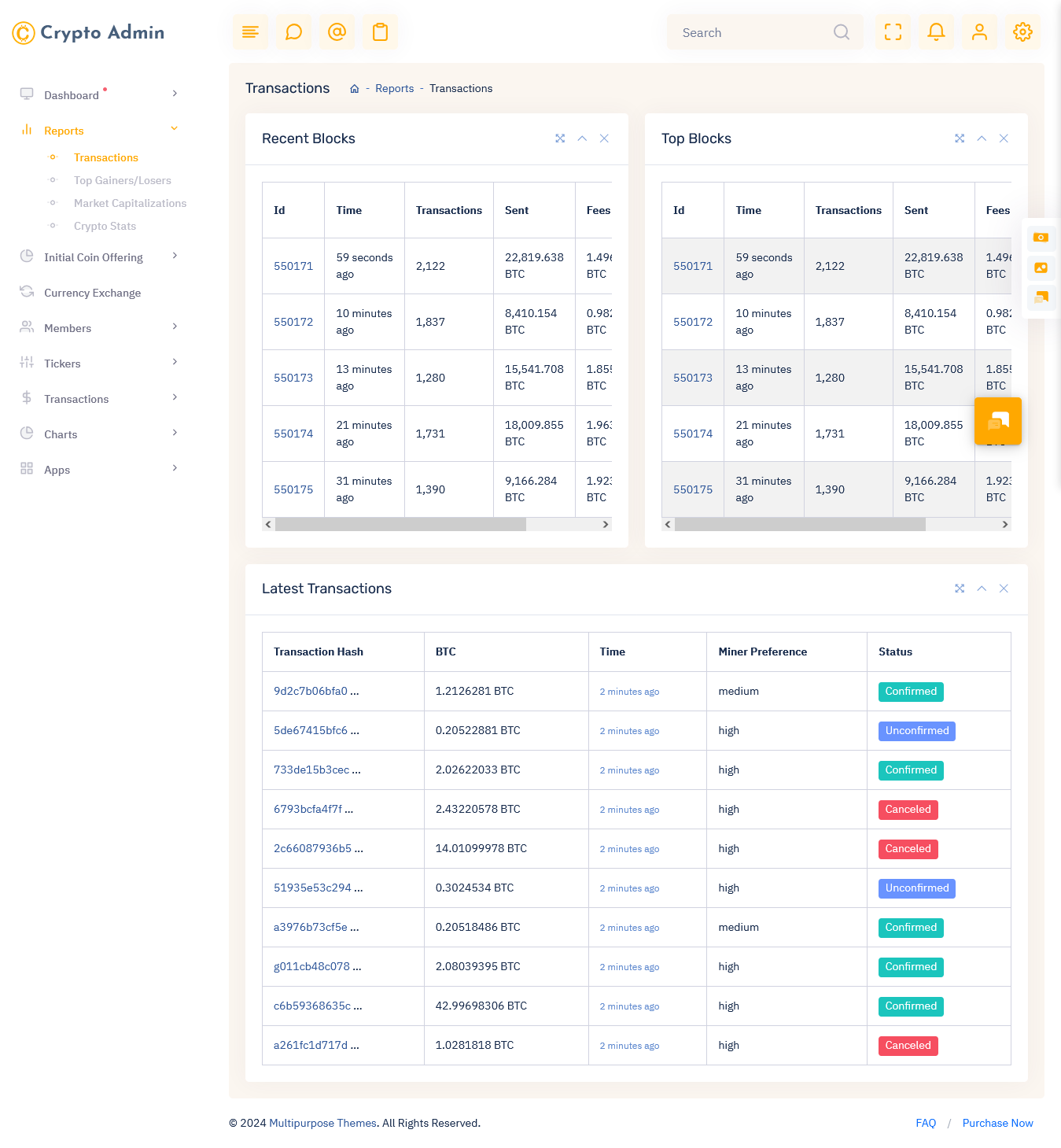The image size is (1061, 1148).
Task: Click the clipboard icon in top toolbar
Action: 380,32
